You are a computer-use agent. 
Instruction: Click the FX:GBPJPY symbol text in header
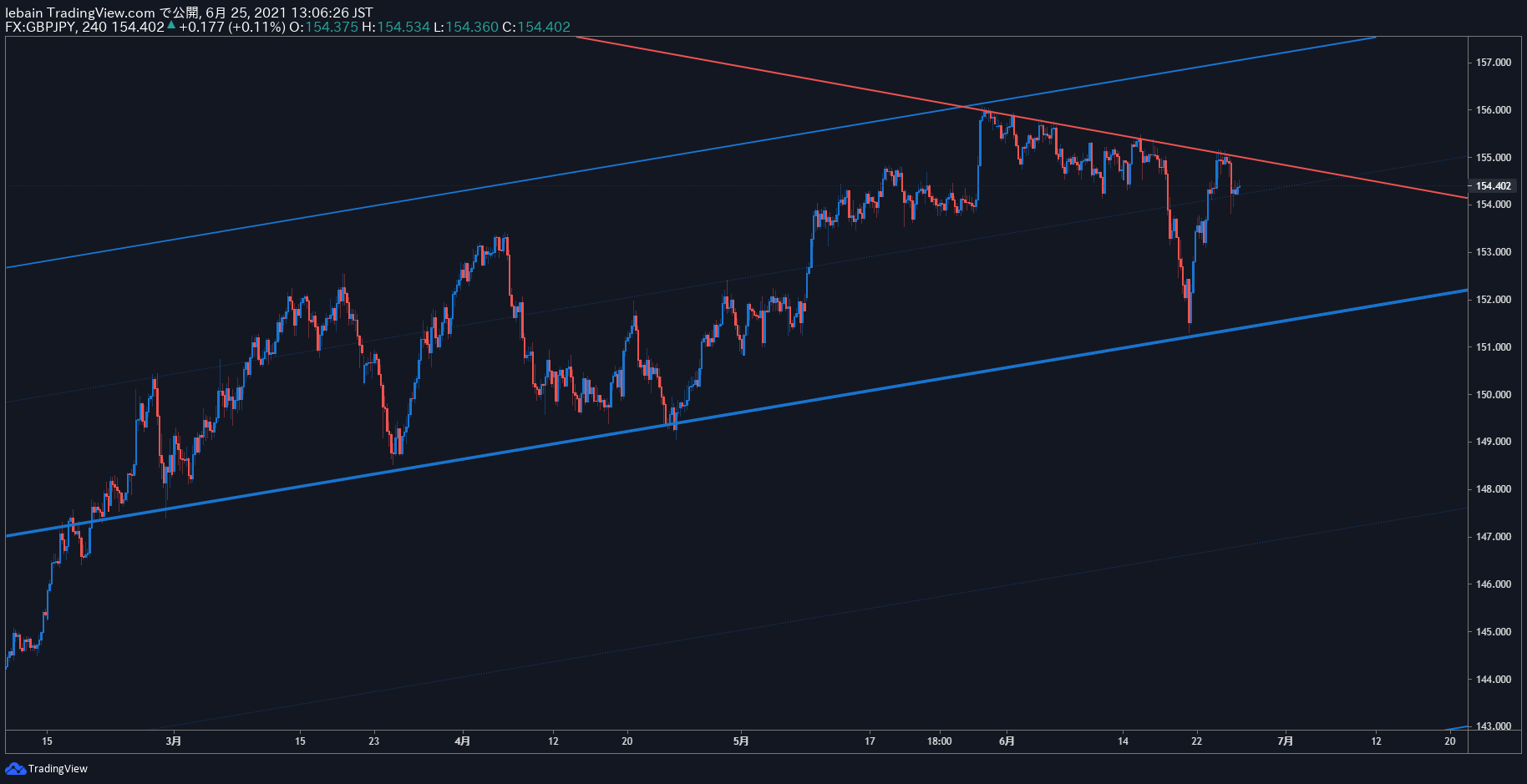tap(41, 27)
